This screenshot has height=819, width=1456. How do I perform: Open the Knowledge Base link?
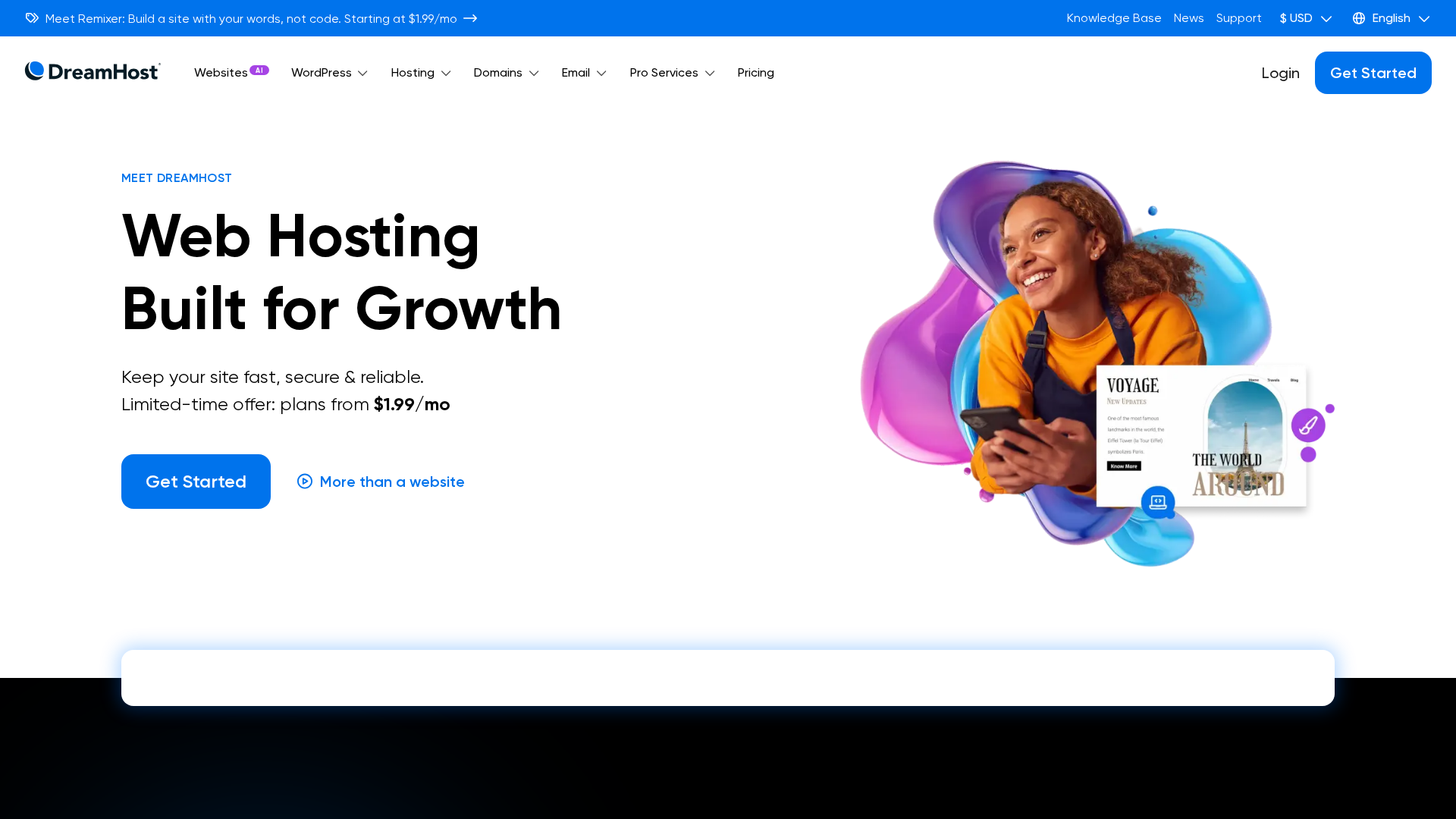1113,18
